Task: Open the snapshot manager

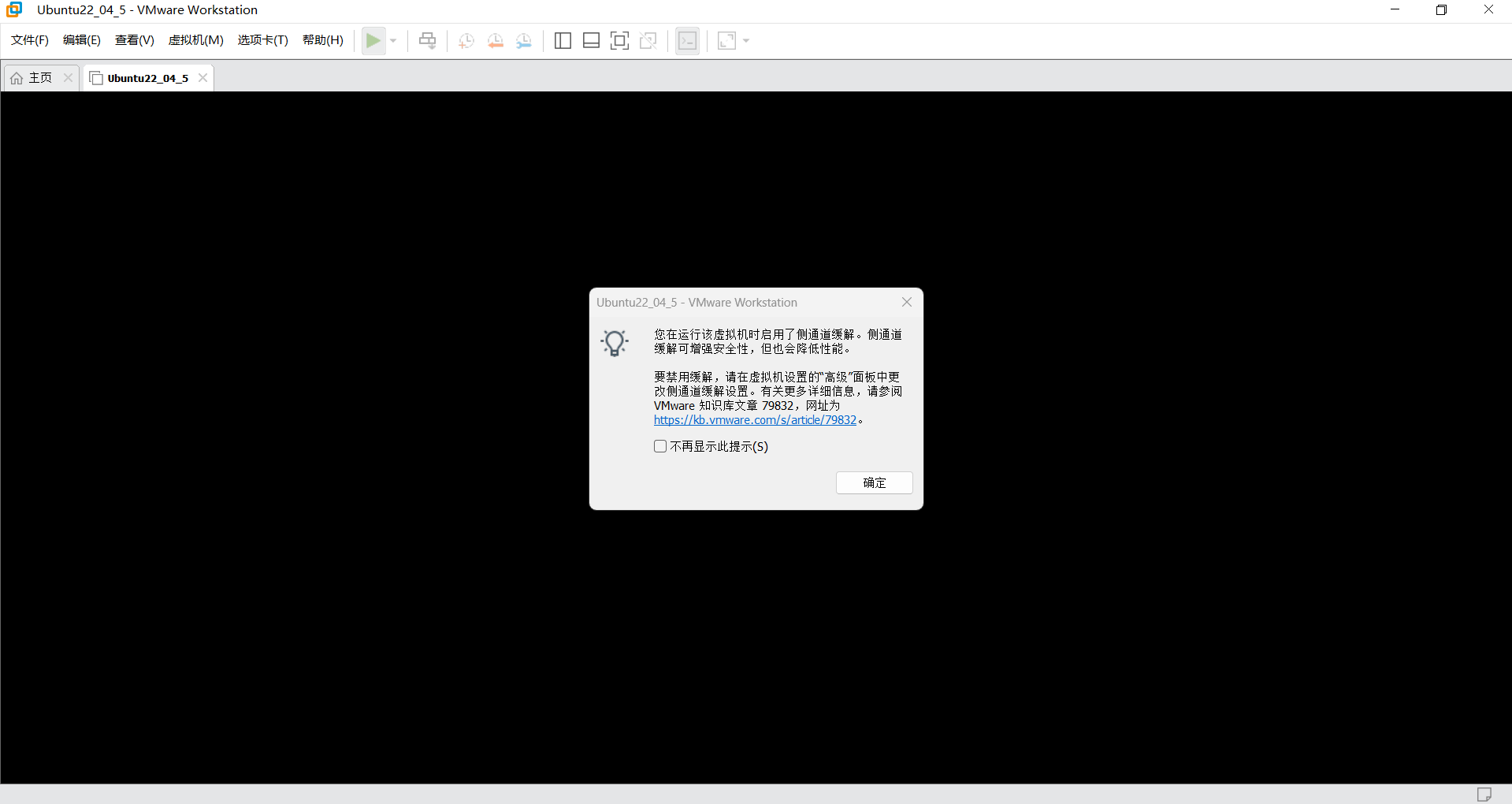Action: point(523,40)
